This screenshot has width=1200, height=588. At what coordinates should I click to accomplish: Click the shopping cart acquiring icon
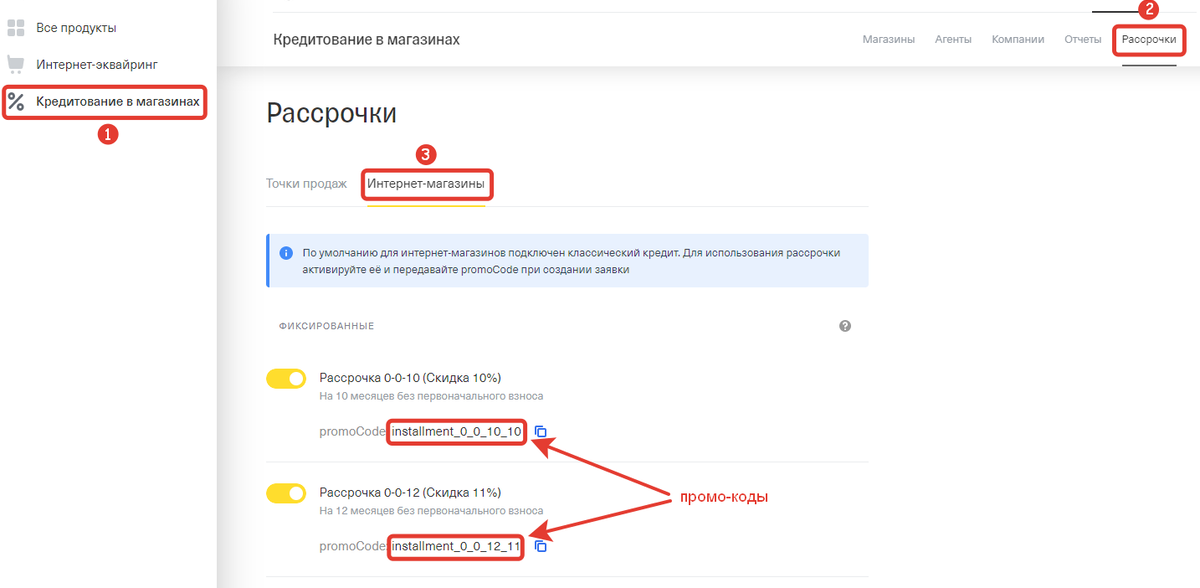click(x=16, y=65)
